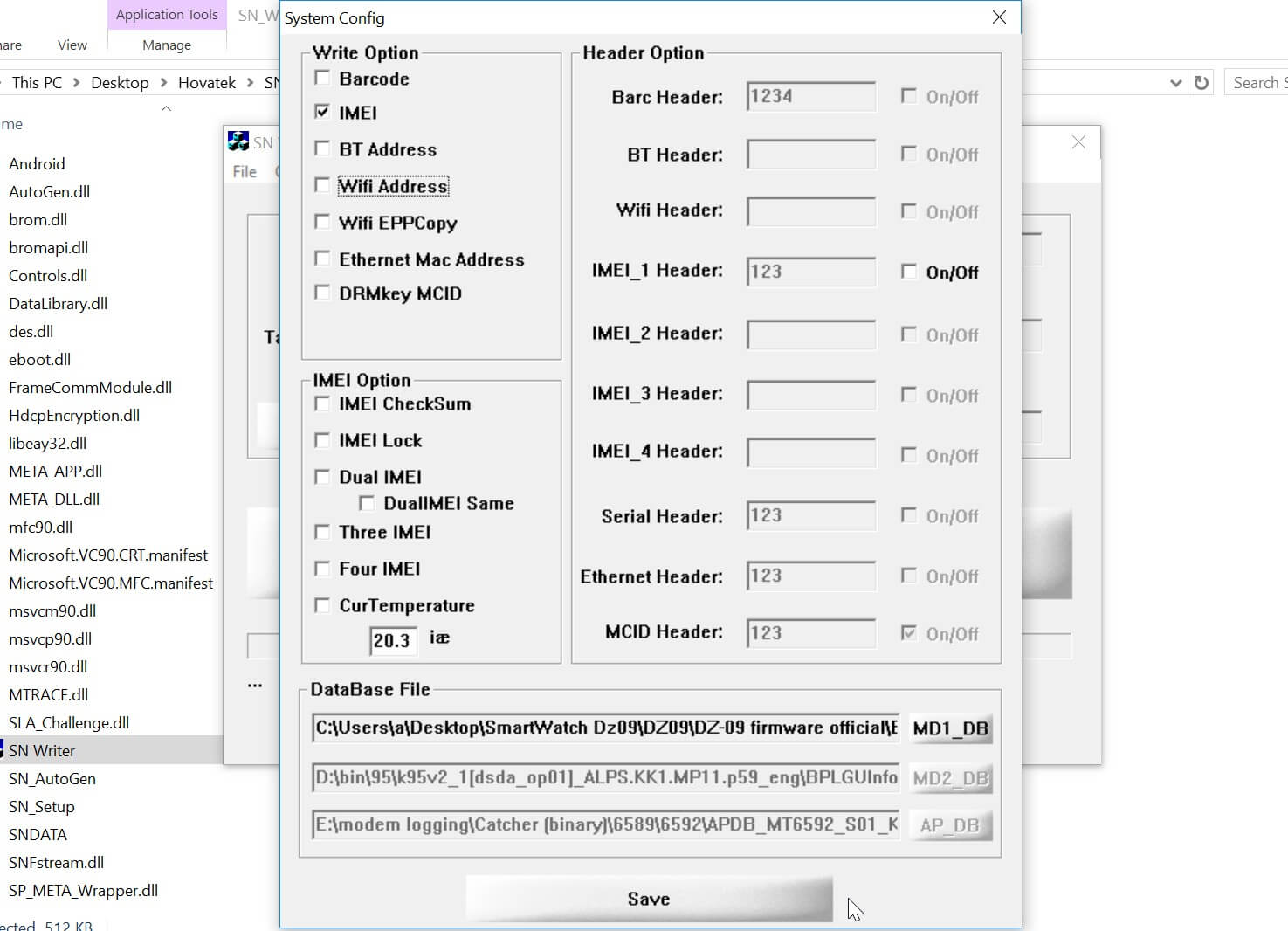Image resolution: width=1288 pixels, height=931 pixels.
Task: Enable the Ethernet Mac Address option
Action: (x=322, y=259)
